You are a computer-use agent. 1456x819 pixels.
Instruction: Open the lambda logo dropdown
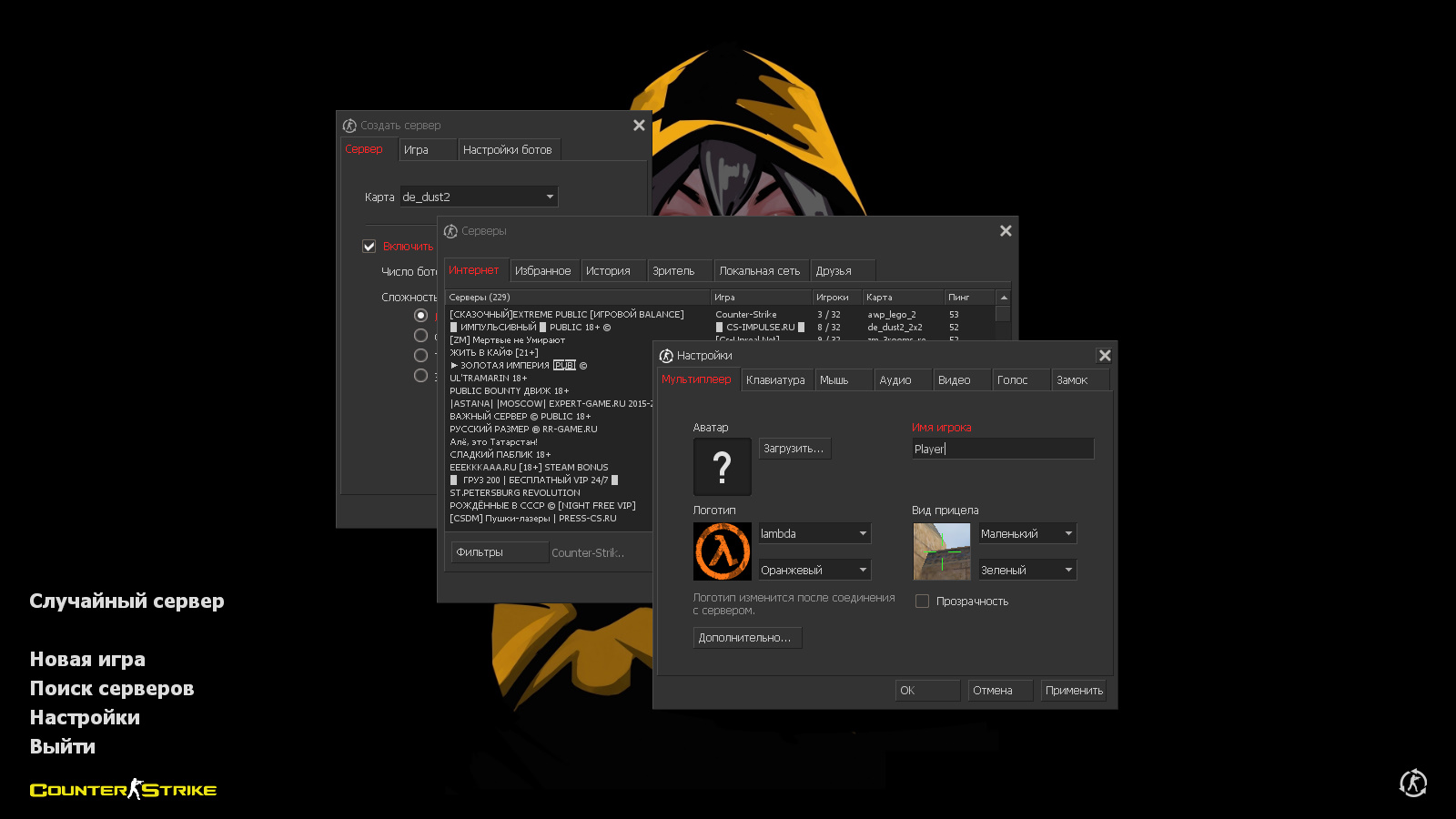point(814,534)
